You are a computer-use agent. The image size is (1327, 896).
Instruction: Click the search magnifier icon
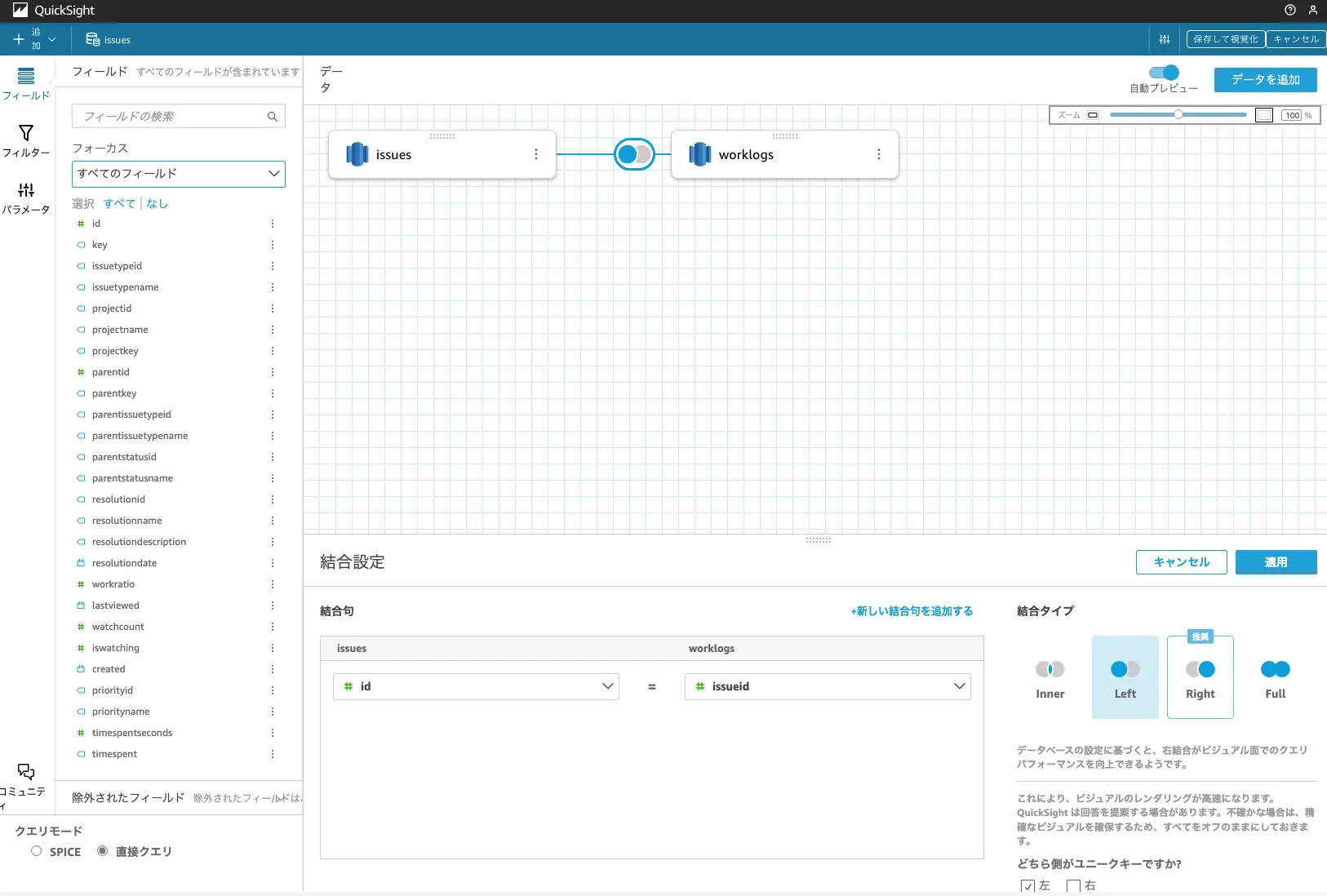click(273, 117)
